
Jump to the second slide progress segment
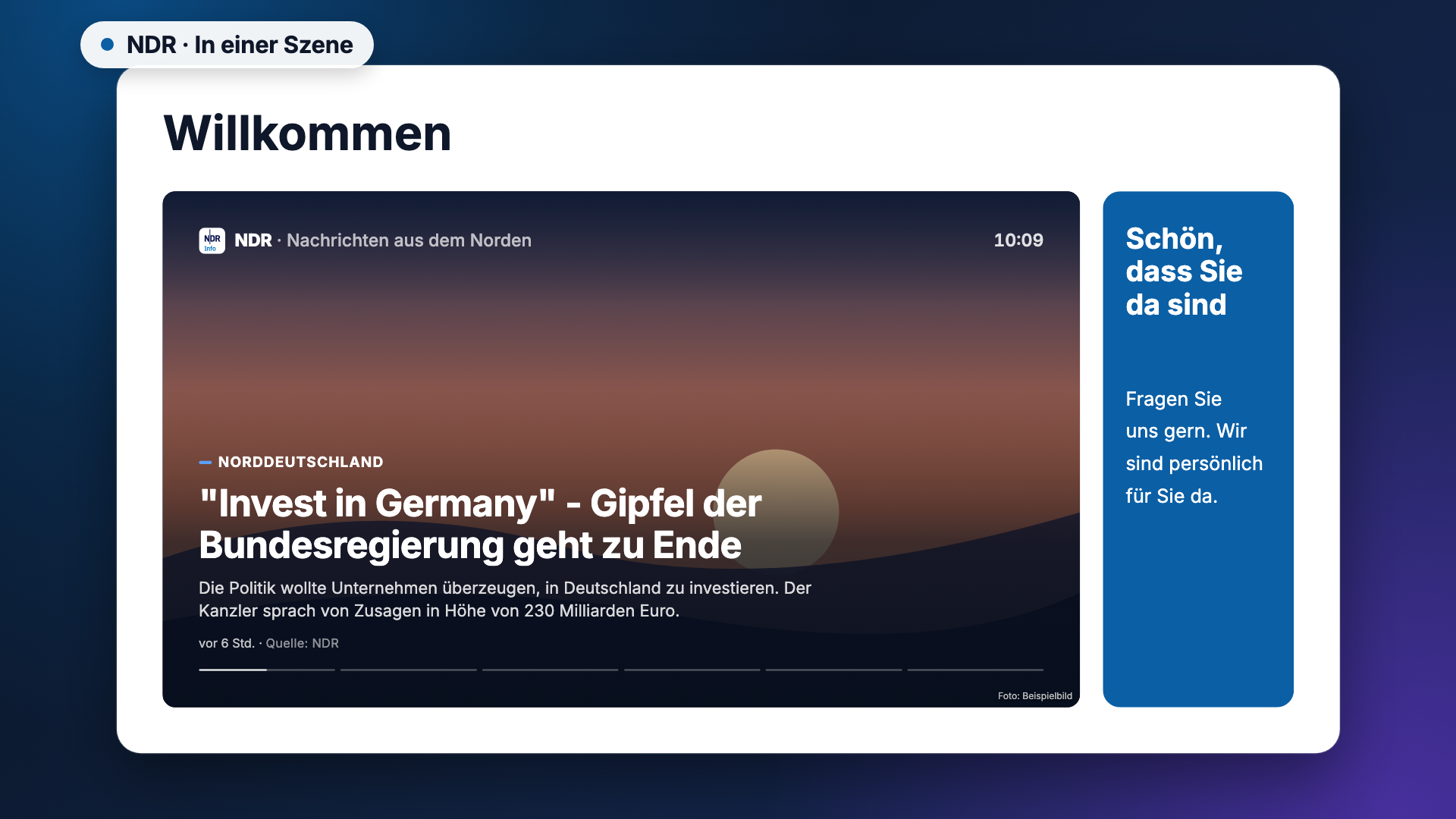coord(409,670)
